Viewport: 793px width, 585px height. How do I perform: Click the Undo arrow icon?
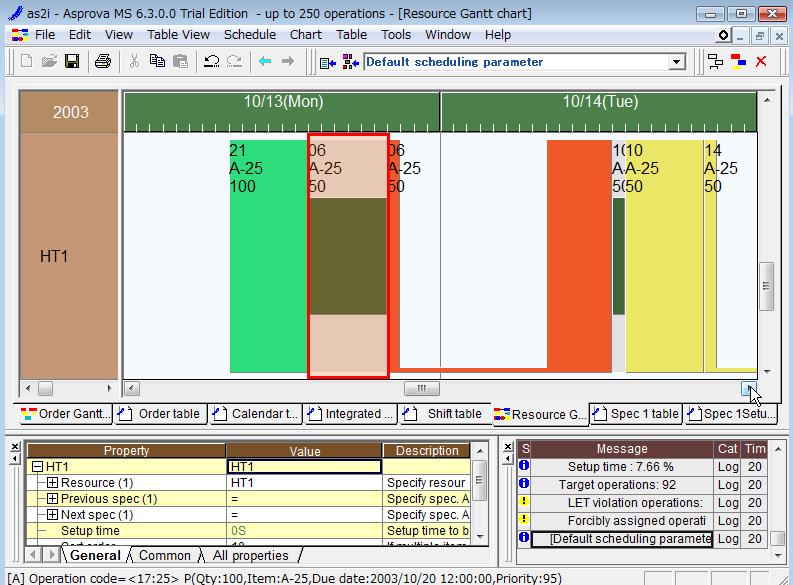[211, 62]
